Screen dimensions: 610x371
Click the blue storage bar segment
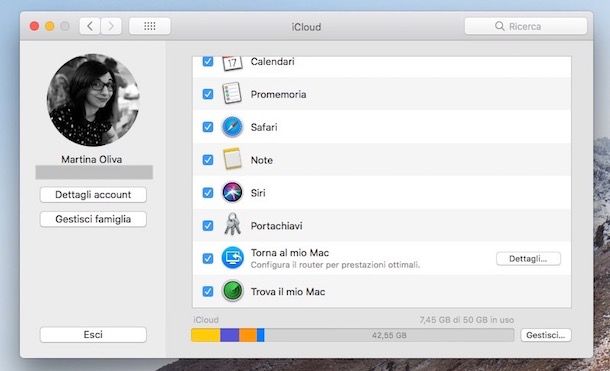click(x=261, y=335)
